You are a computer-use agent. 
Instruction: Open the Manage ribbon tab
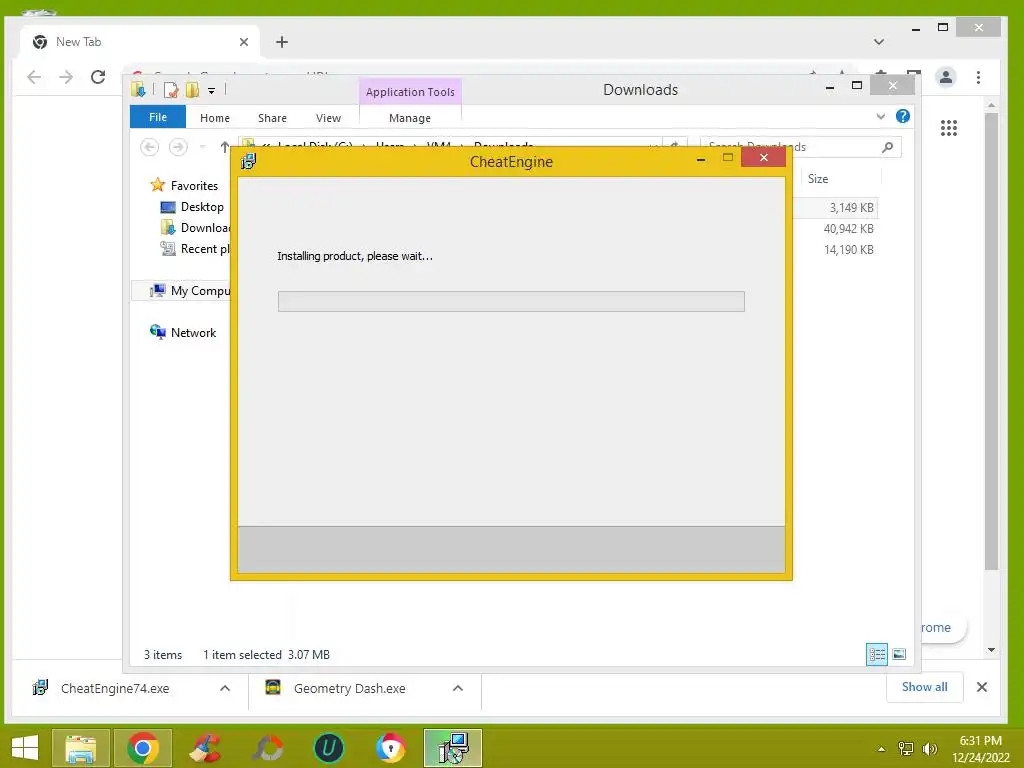(x=410, y=118)
